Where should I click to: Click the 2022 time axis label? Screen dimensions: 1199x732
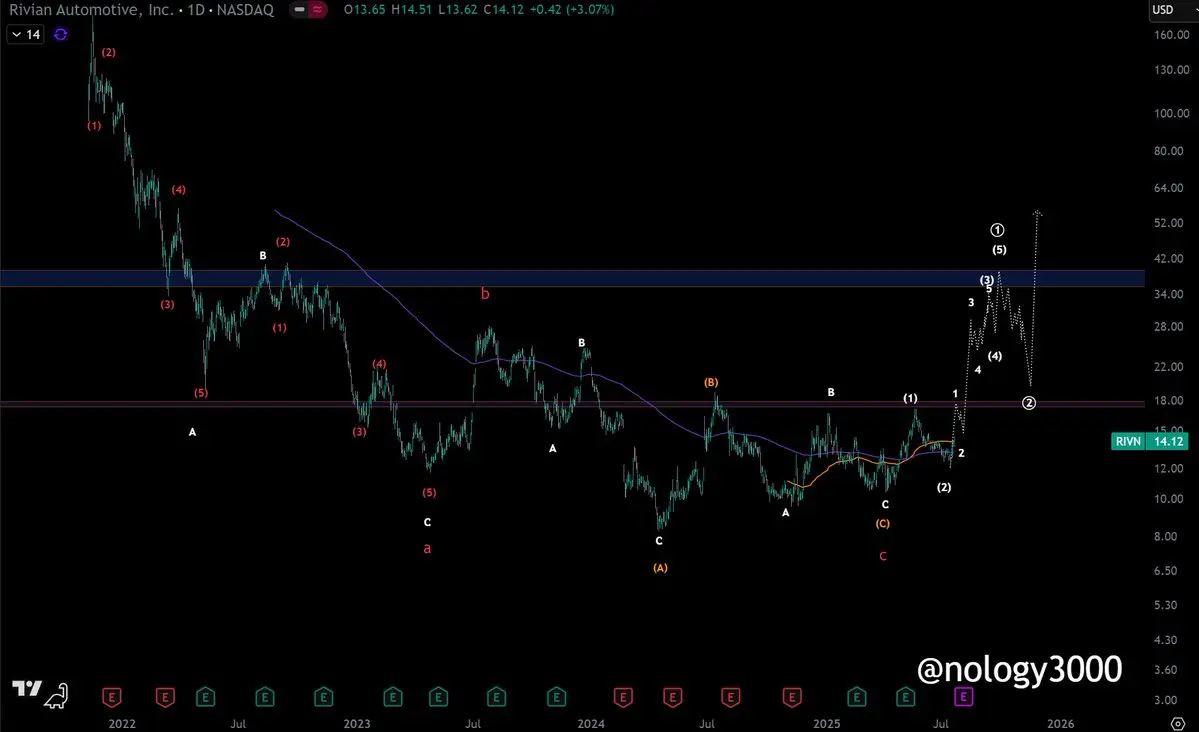tap(122, 724)
